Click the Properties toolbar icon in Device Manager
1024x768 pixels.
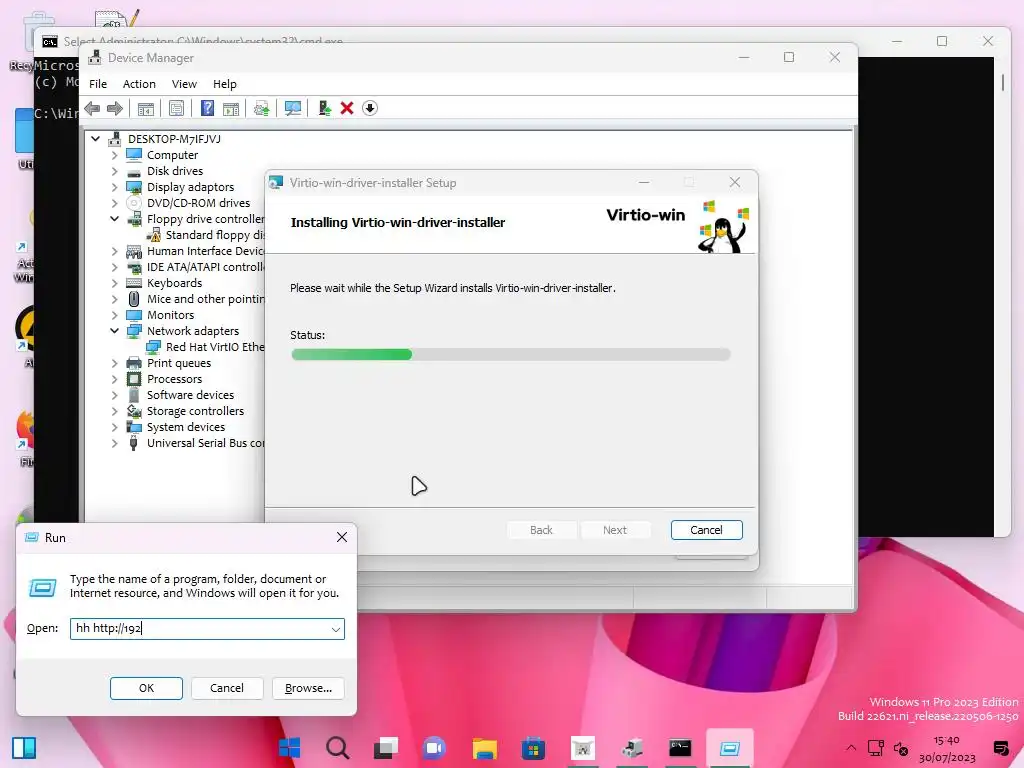coord(176,108)
